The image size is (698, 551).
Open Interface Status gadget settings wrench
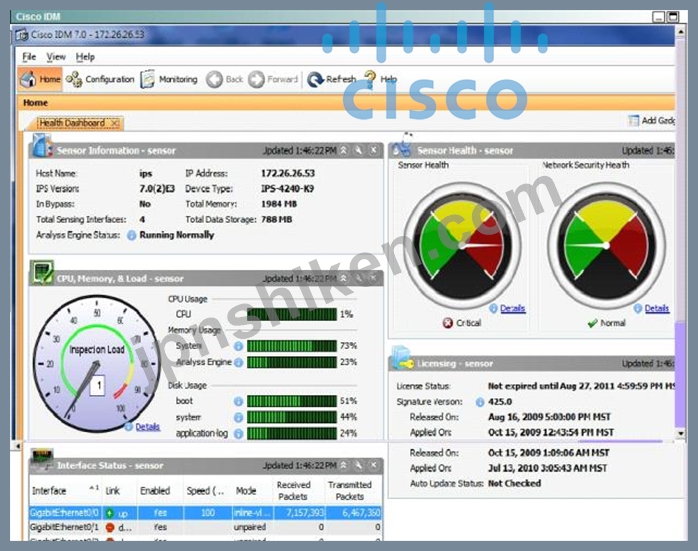358,466
